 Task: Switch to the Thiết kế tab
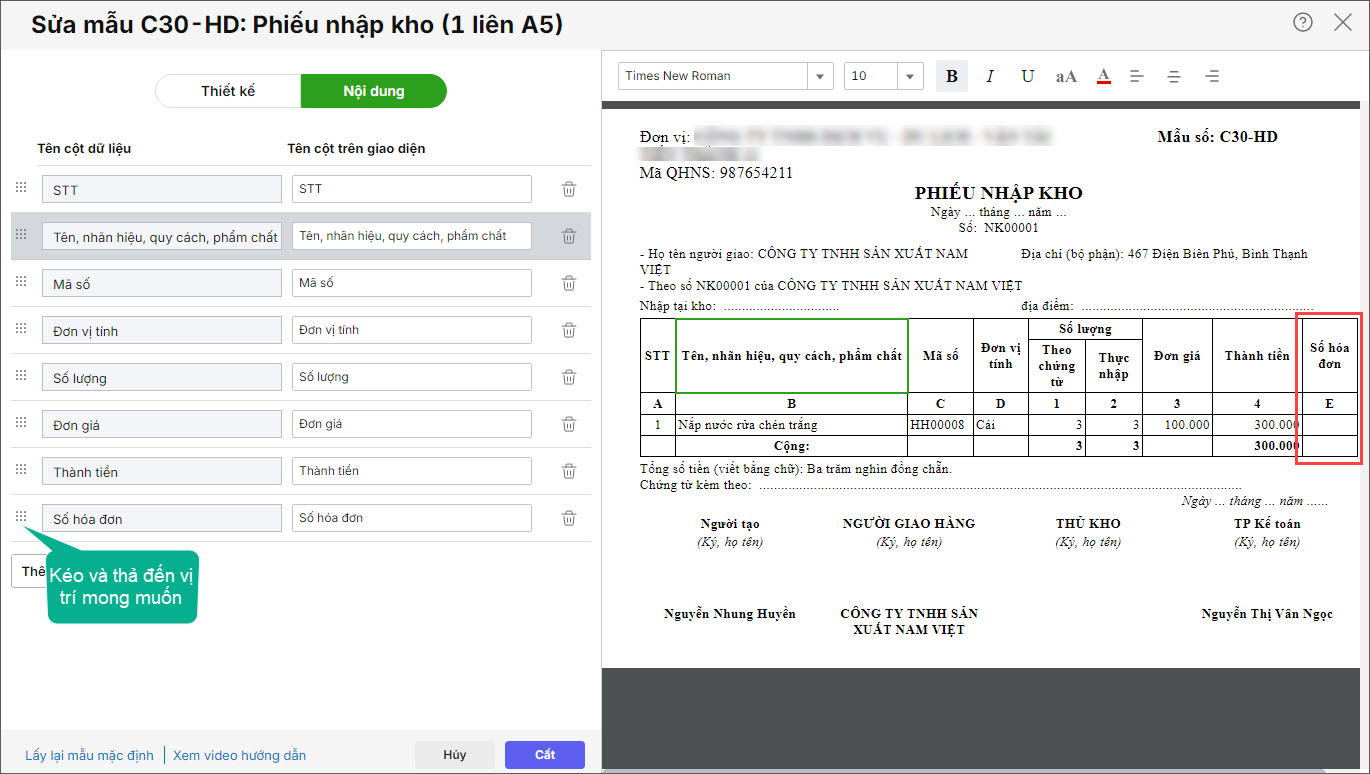coord(228,91)
